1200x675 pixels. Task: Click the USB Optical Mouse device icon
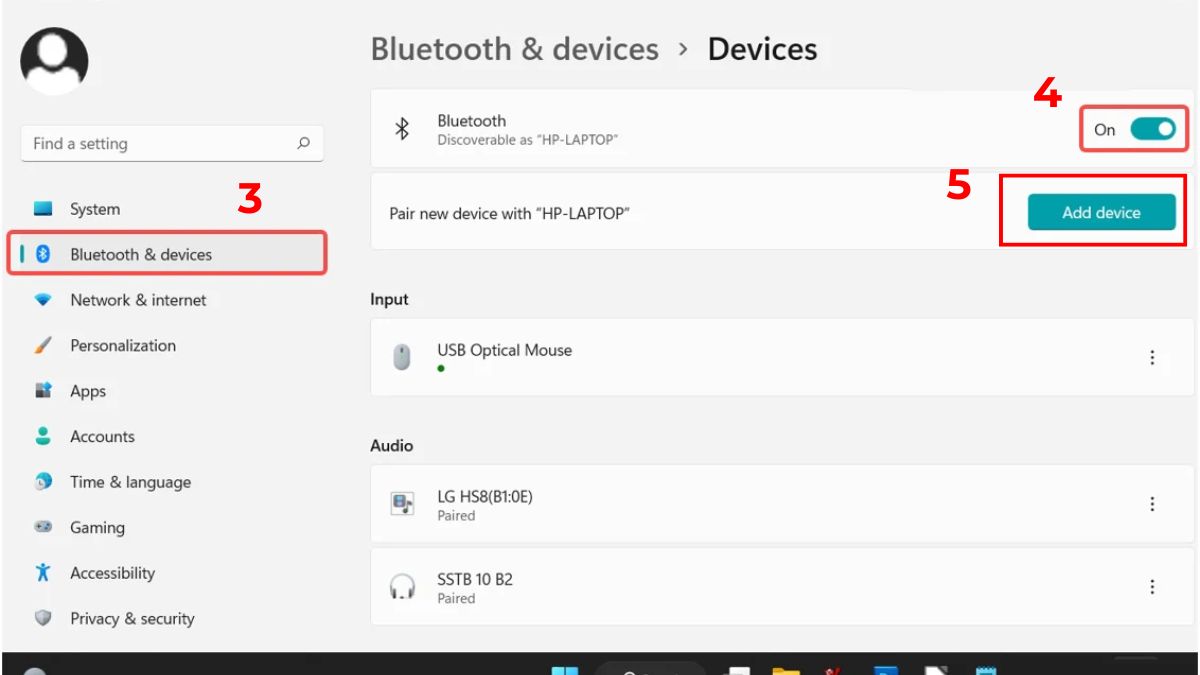point(403,356)
